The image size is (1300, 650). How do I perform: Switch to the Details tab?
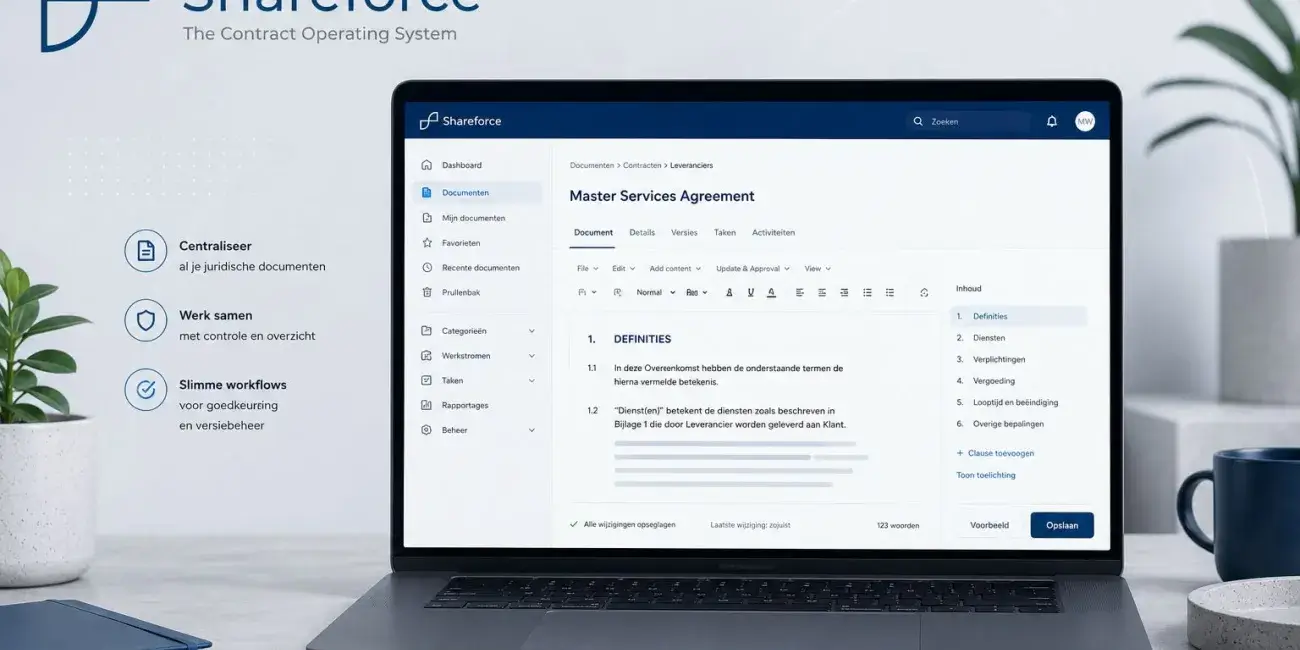pos(642,232)
